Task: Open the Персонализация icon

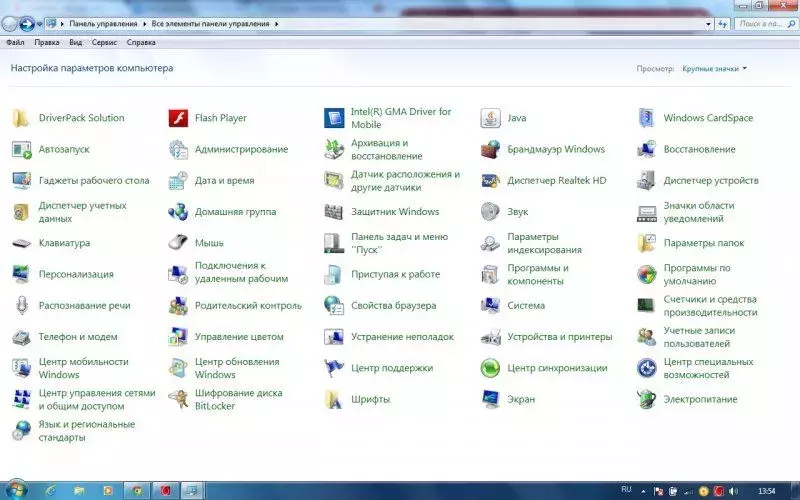Action: [21, 274]
